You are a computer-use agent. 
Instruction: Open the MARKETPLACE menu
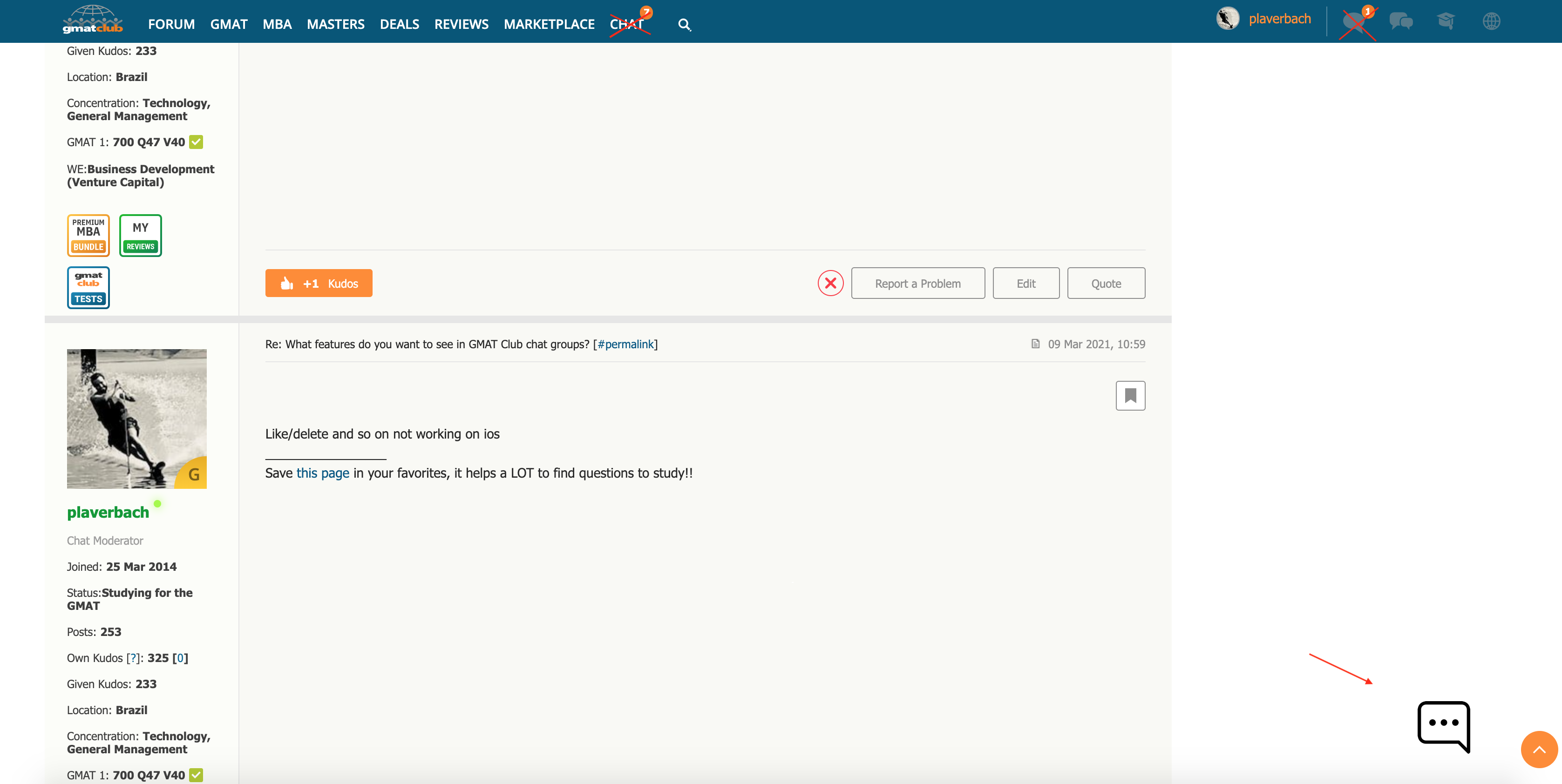549,24
